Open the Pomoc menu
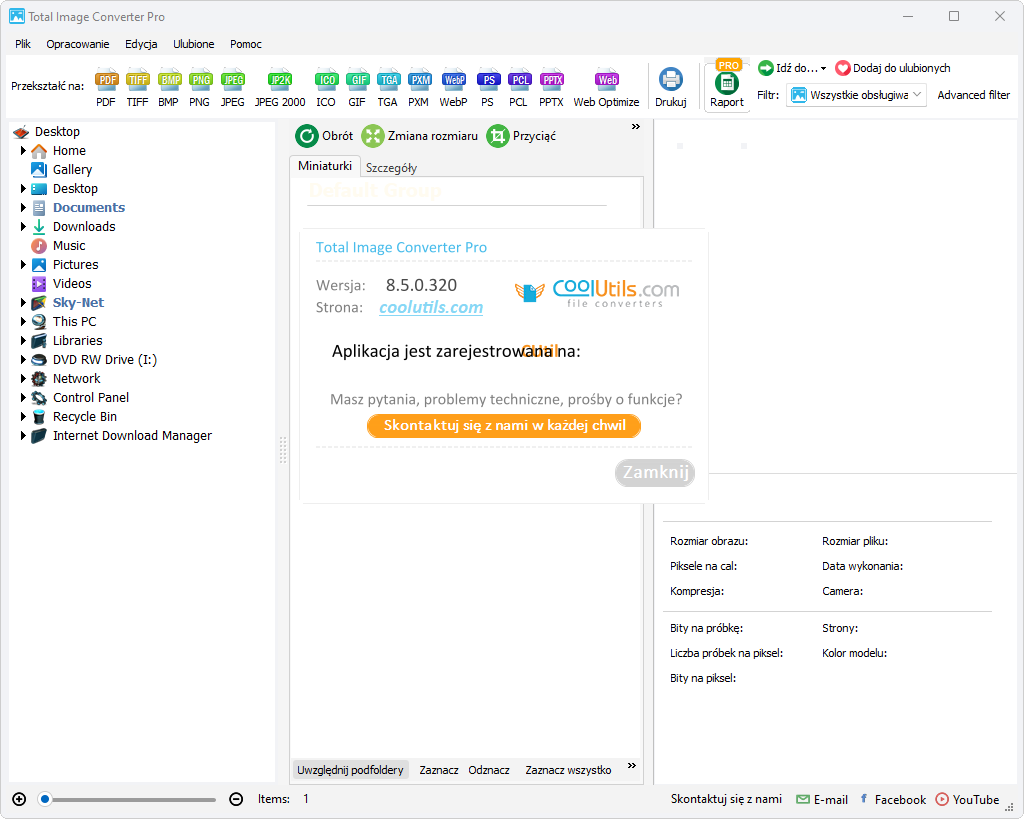This screenshot has height=819, width=1024. point(246,44)
